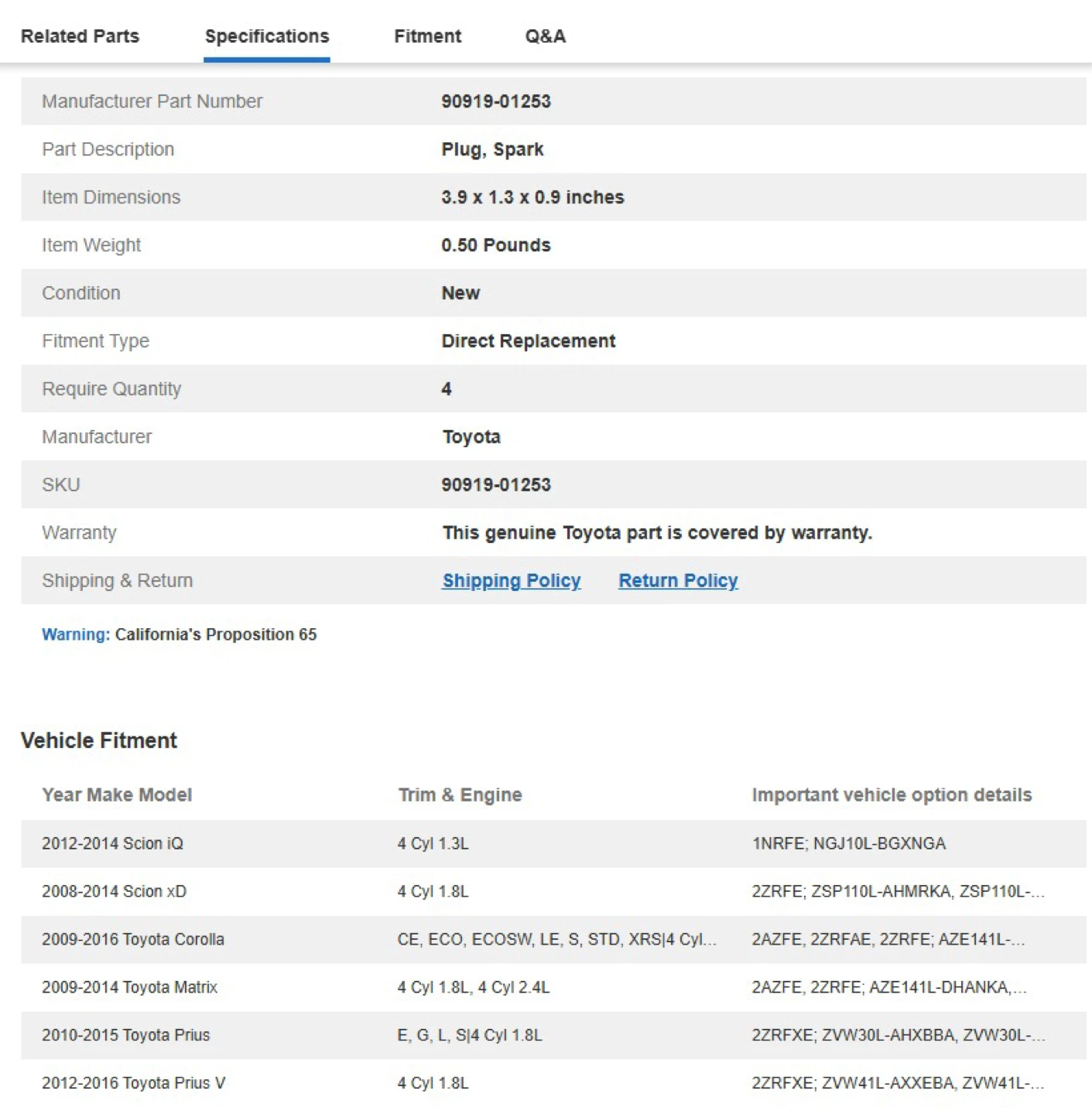
Task: Click the 'Manufacturer Part Number' label
Action: [x=152, y=101]
